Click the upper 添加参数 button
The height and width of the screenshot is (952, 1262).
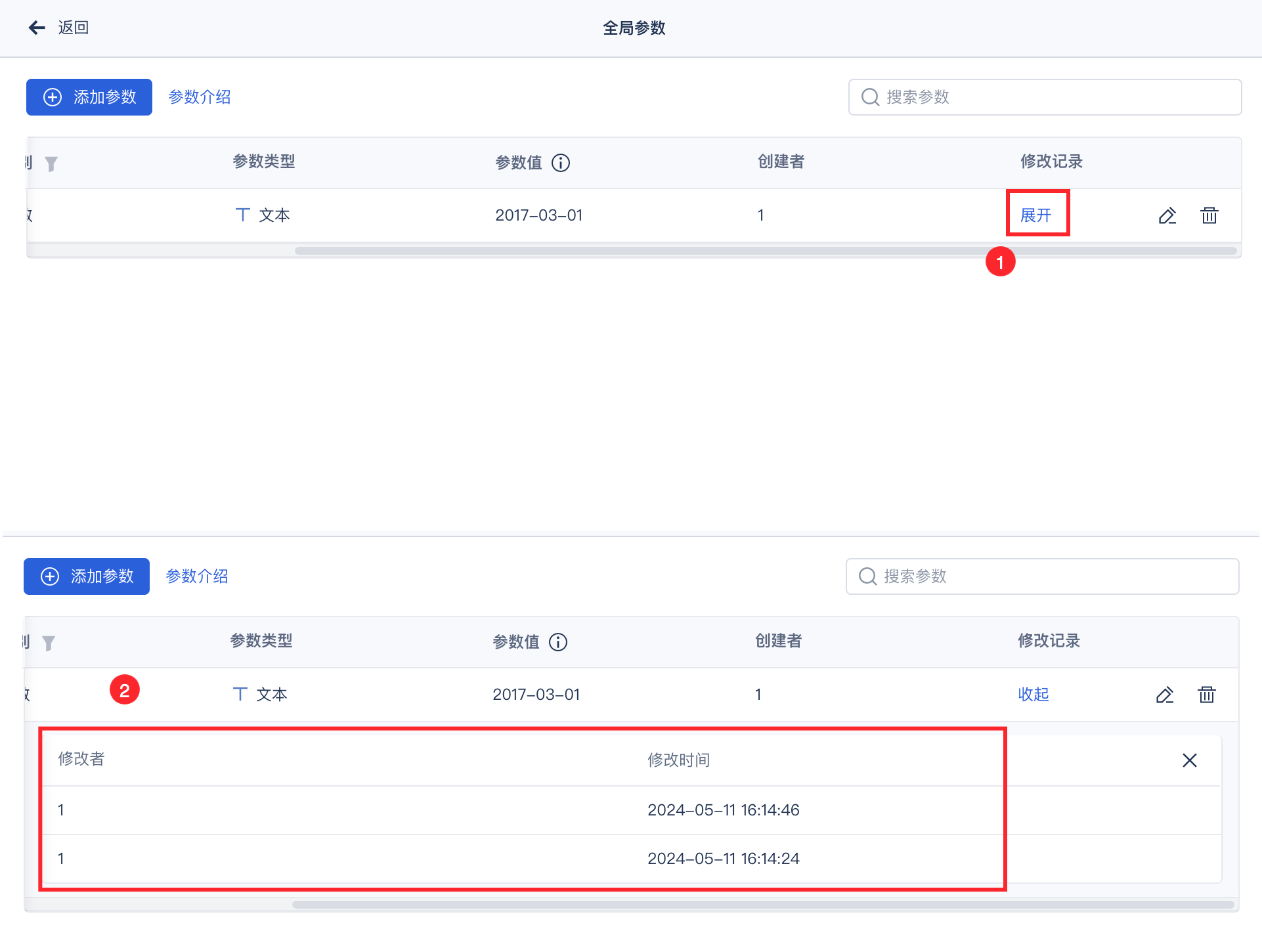pyautogui.click(x=89, y=97)
